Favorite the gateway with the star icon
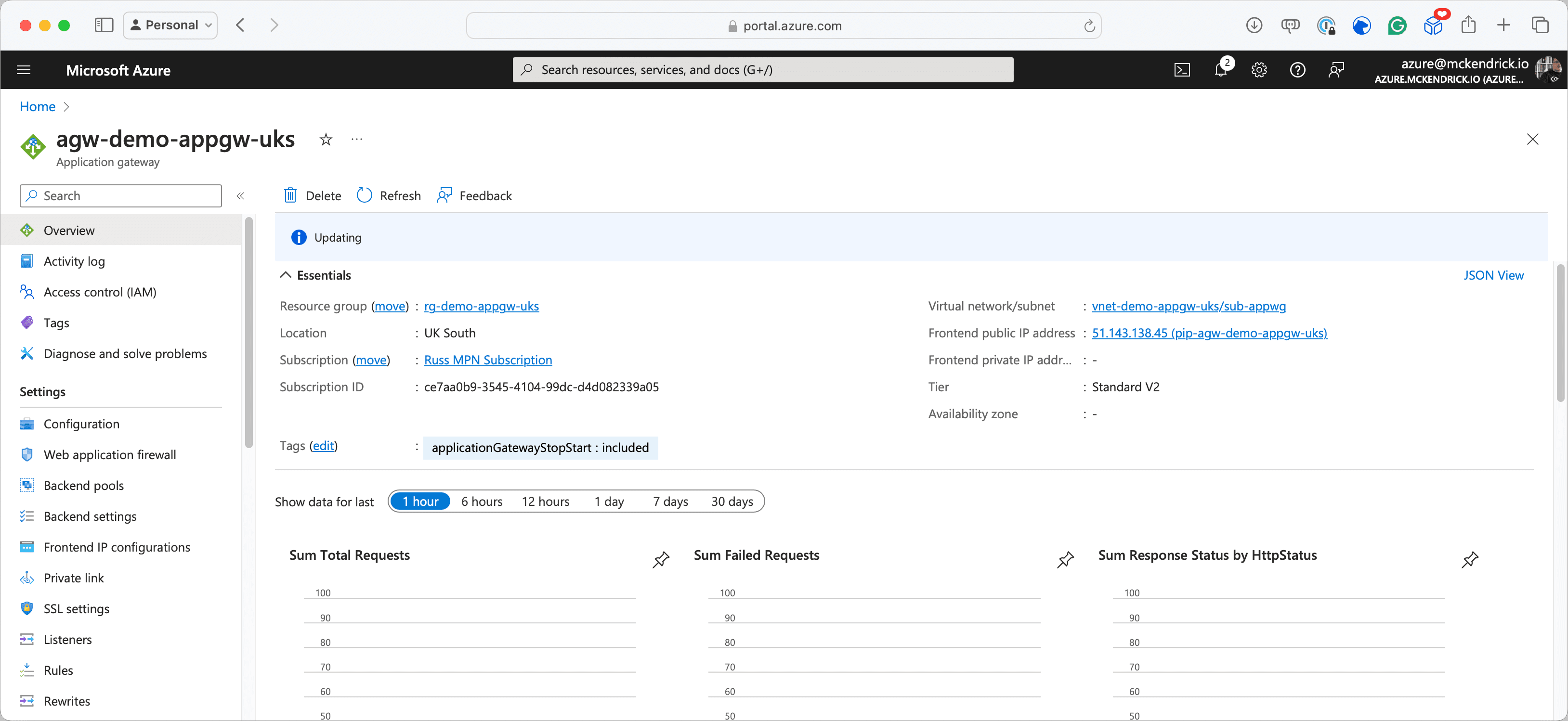 pyautogui.click(x=326, y=139)
